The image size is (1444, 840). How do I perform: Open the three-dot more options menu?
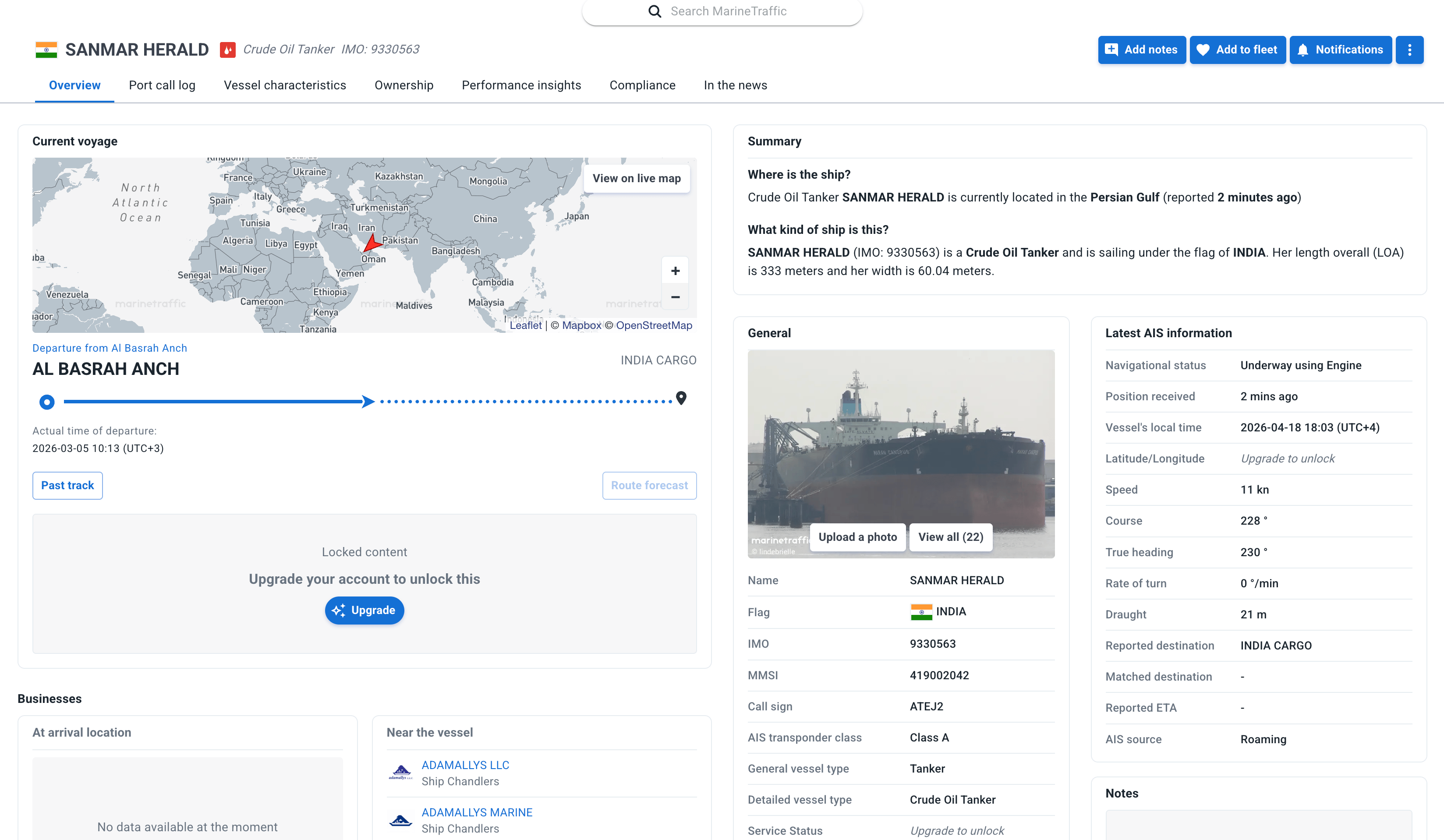1409,50
